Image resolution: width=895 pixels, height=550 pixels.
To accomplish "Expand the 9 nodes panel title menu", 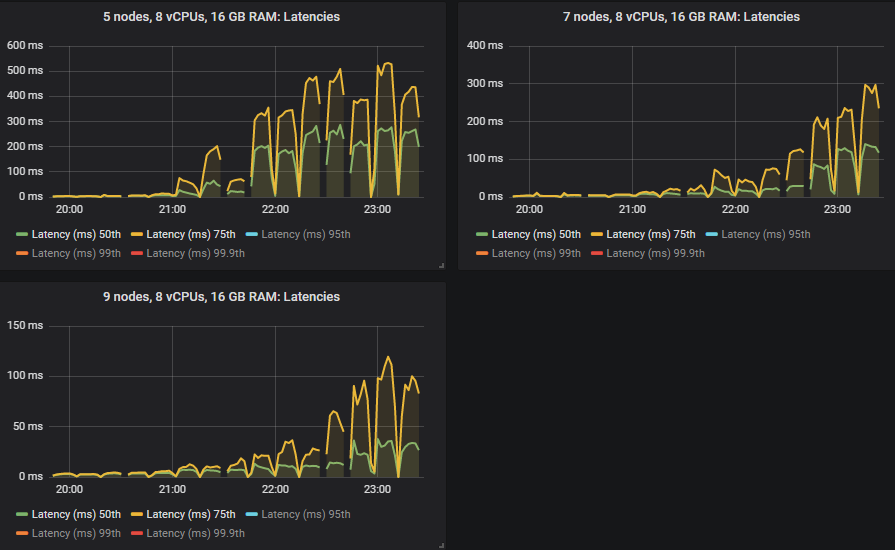I will (x=221, y=297).
